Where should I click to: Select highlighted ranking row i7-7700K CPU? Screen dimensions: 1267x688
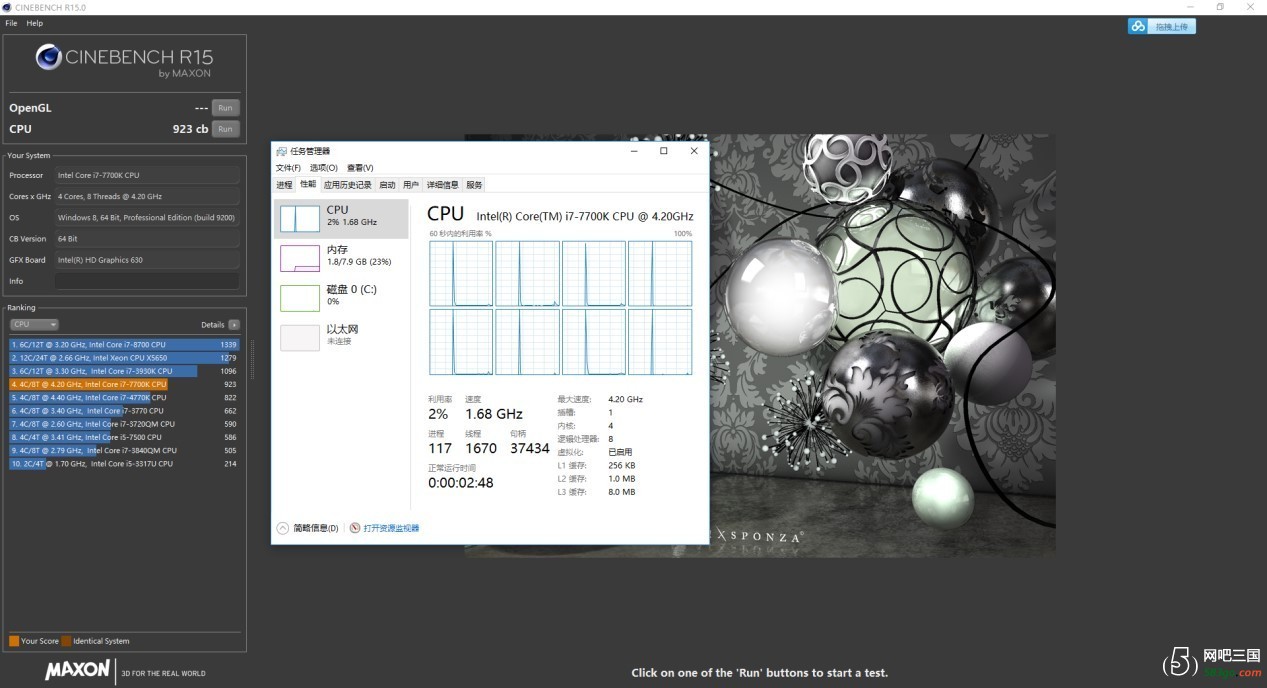pyautogui.click(x=124, y=384)
